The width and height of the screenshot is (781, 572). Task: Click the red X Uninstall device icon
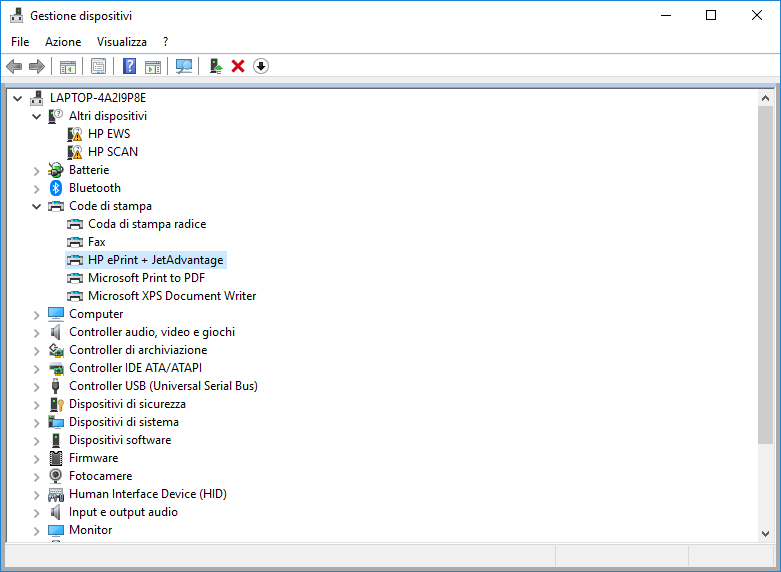(x=238, y=66)
